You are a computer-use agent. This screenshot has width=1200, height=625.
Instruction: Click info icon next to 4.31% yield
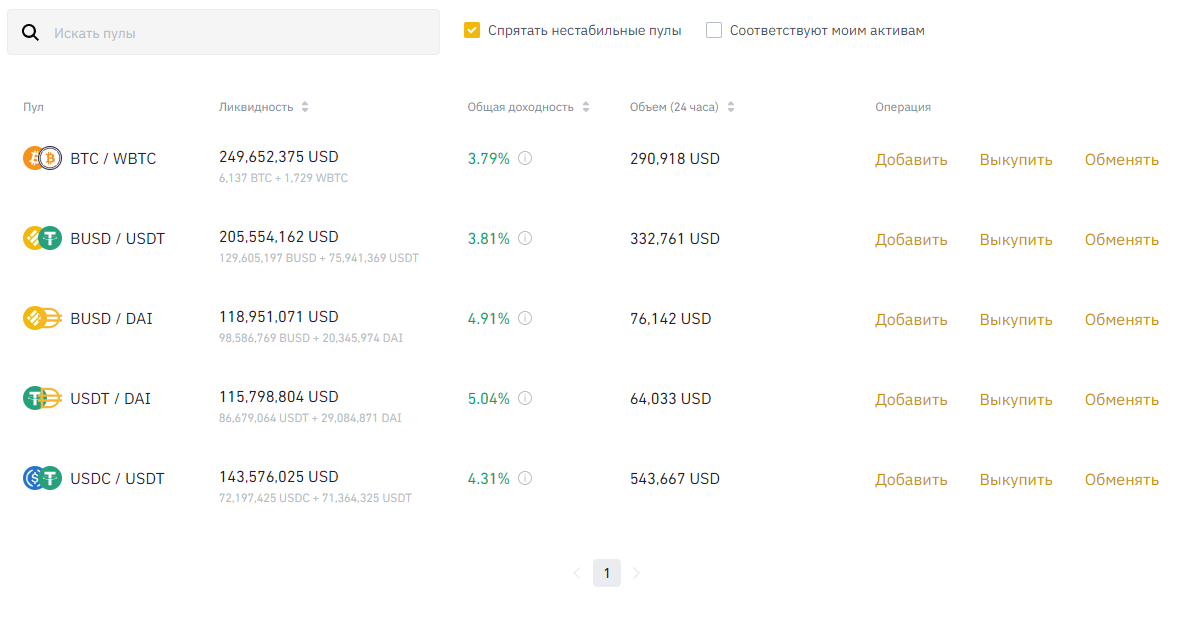click(525, 478)
